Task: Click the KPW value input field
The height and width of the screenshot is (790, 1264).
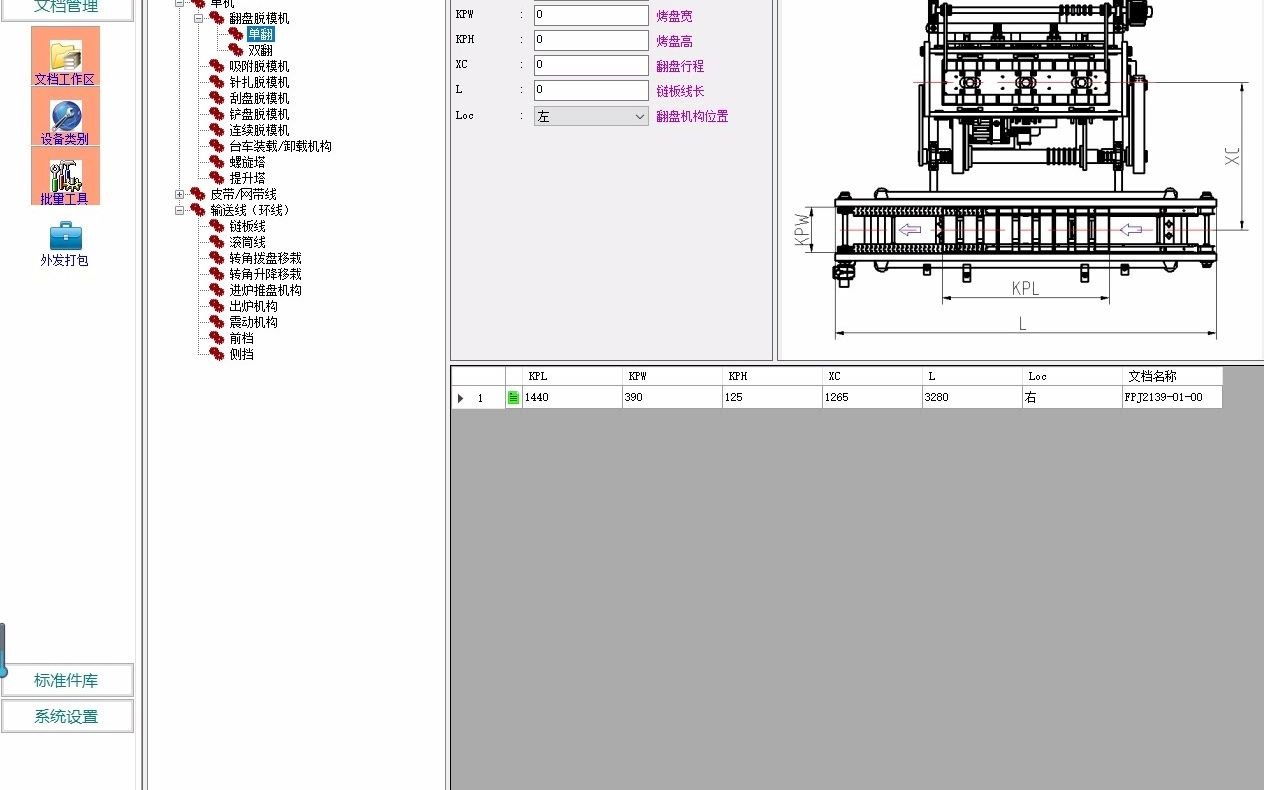Action: click(x=590, y=14)
